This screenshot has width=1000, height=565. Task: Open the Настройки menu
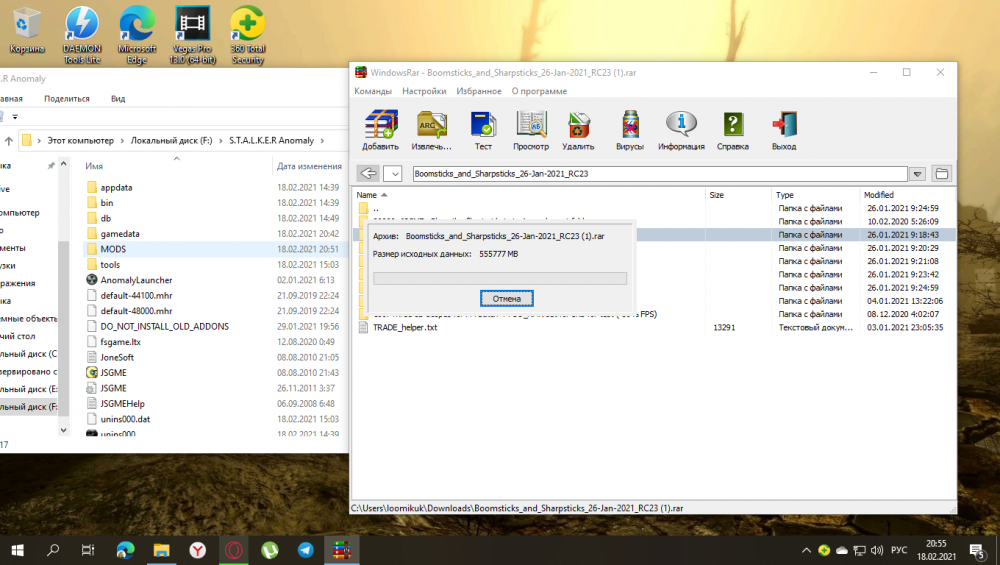[x=424, y=91]
